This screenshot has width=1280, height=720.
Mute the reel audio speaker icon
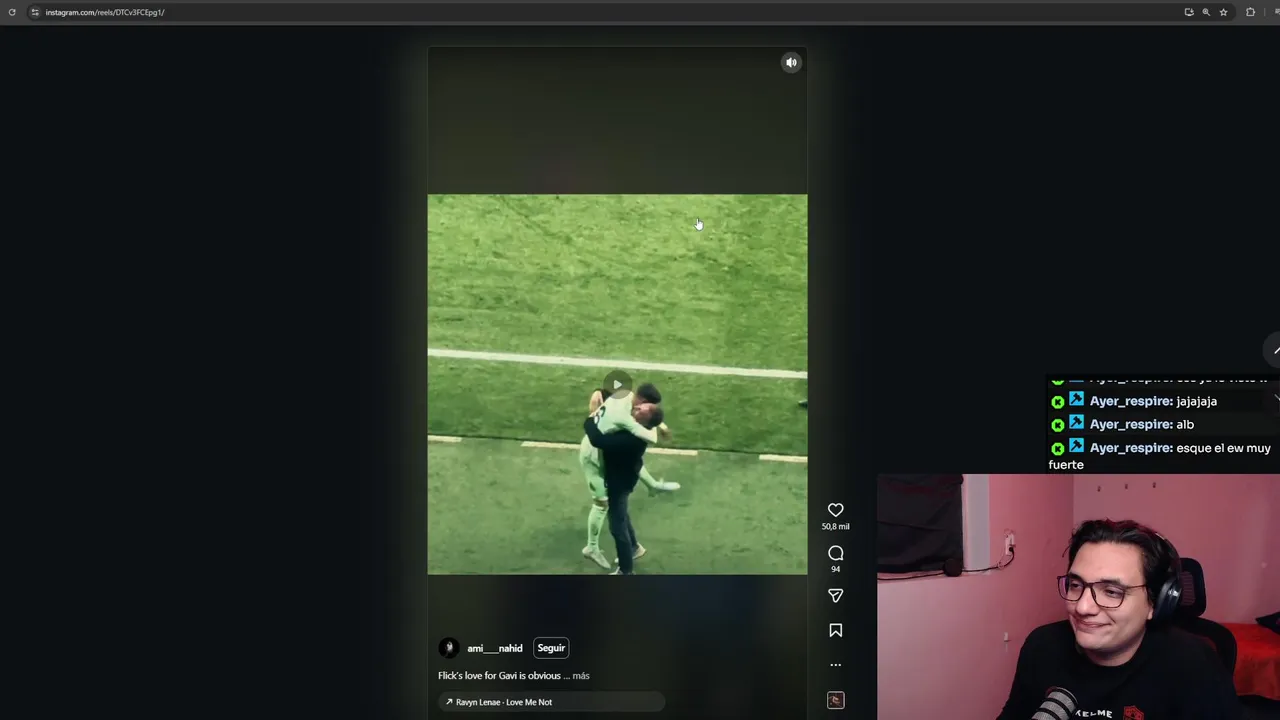point(791,62)
